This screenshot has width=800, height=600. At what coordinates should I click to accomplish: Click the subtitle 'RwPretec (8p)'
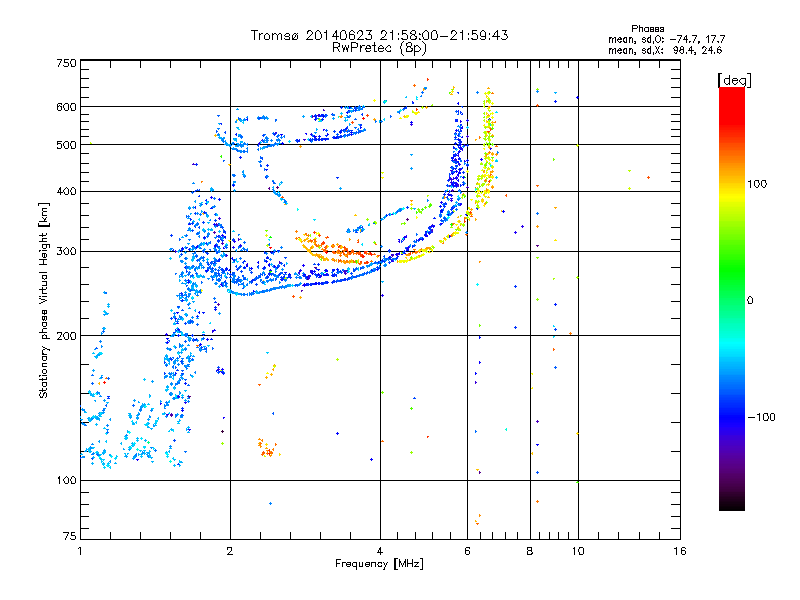pyautogui.click(x=379, y=48)
